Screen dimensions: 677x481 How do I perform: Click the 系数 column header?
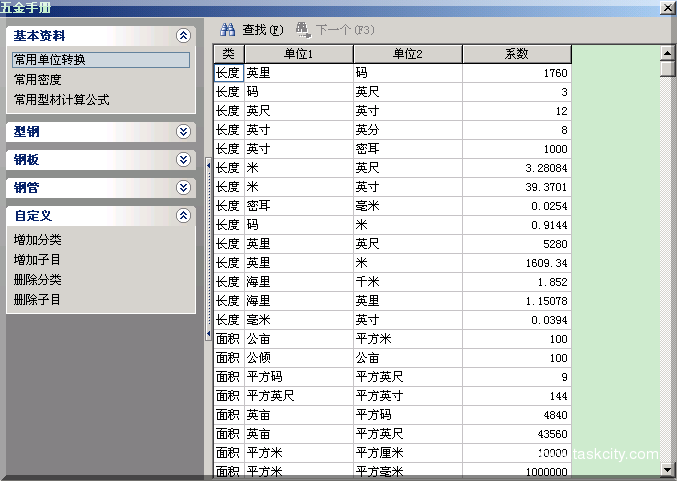click(516, 54)
